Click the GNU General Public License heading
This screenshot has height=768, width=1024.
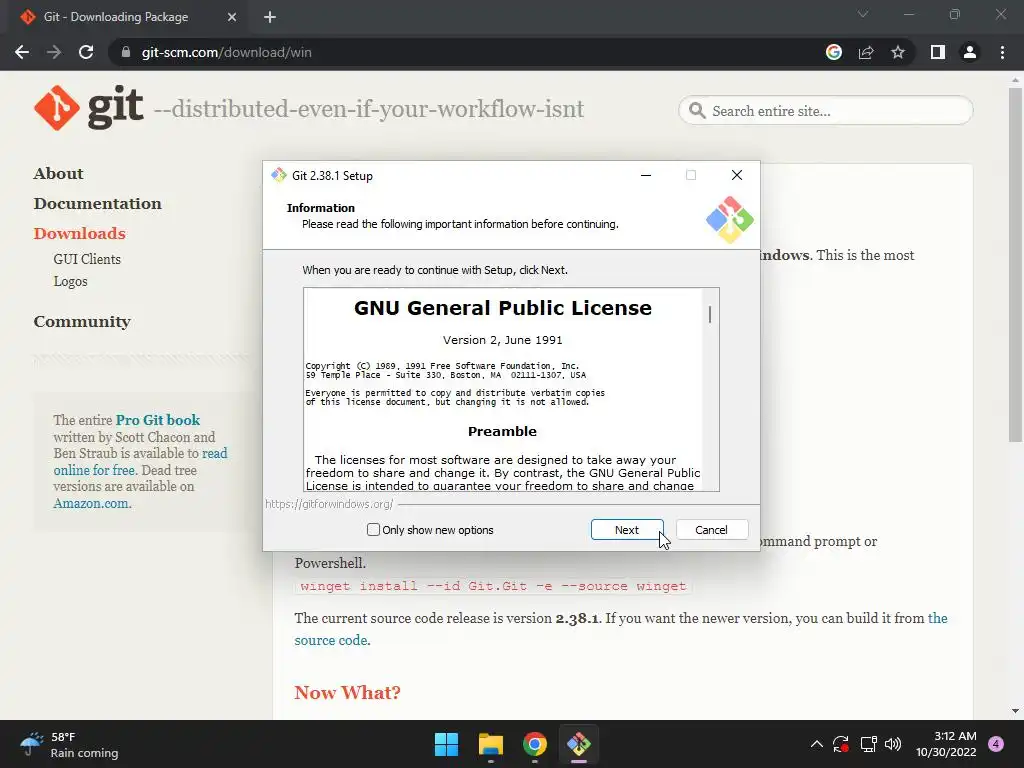tap(503, 308)
